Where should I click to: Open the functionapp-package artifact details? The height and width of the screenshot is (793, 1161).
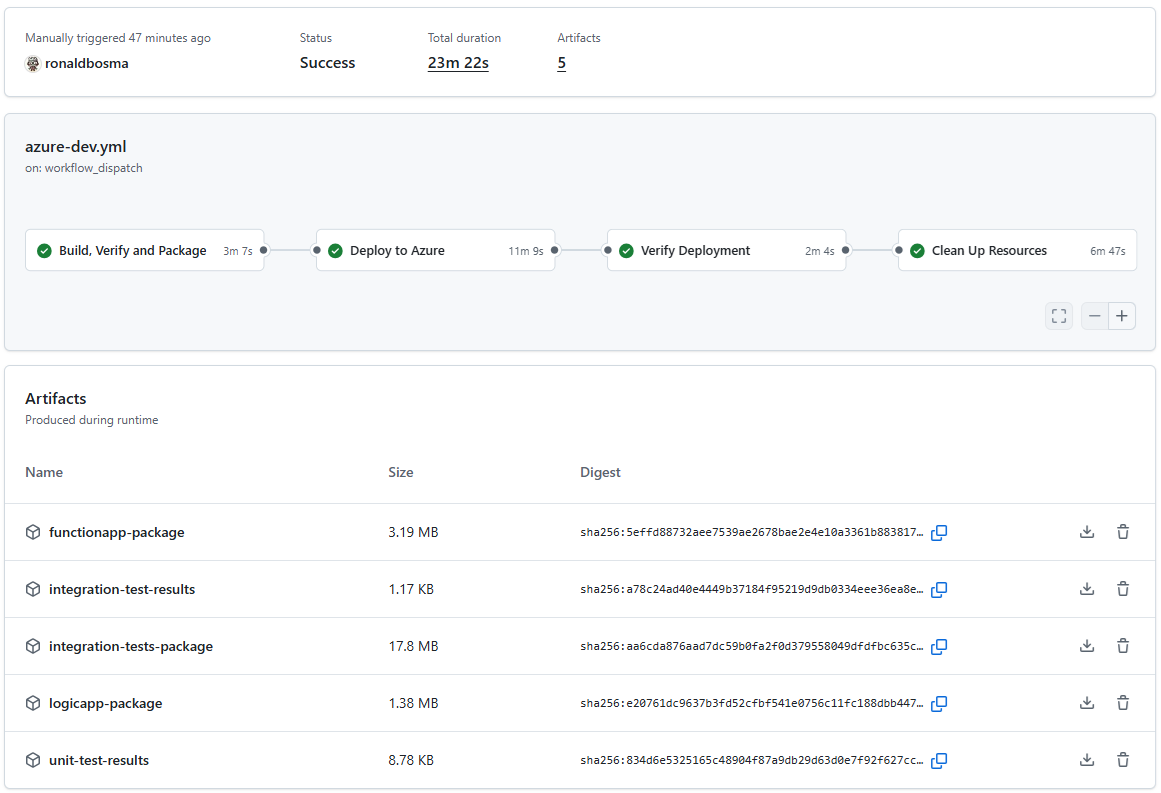coord(117,532)
